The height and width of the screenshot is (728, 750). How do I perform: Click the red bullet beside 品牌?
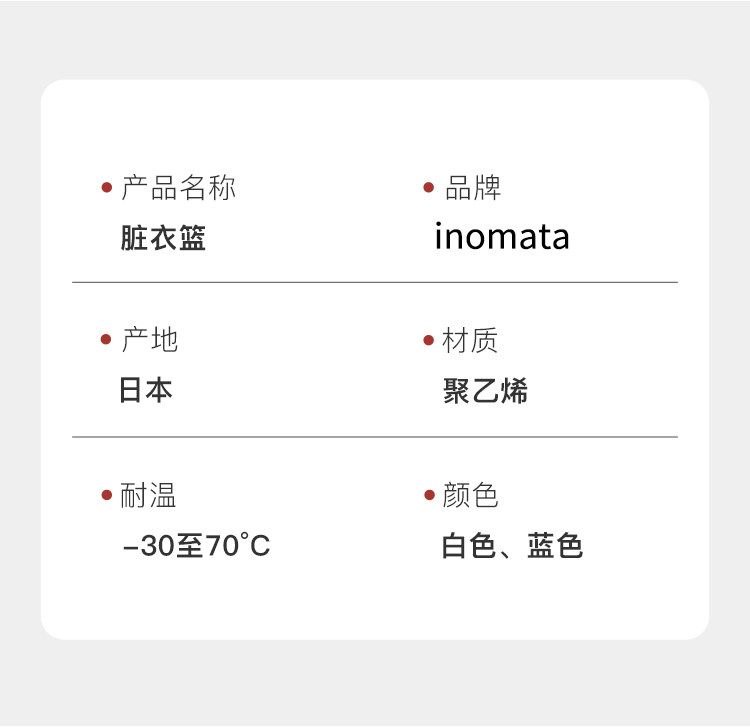(429, 188)
